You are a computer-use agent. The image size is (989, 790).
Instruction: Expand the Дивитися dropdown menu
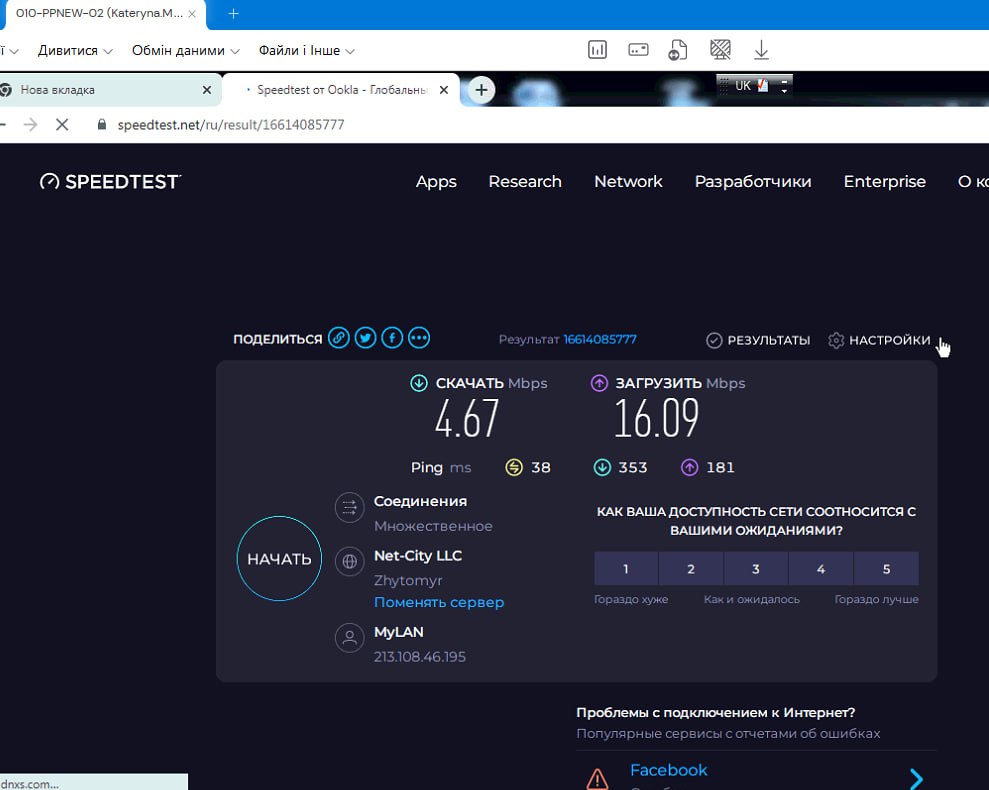coord(75,50)
